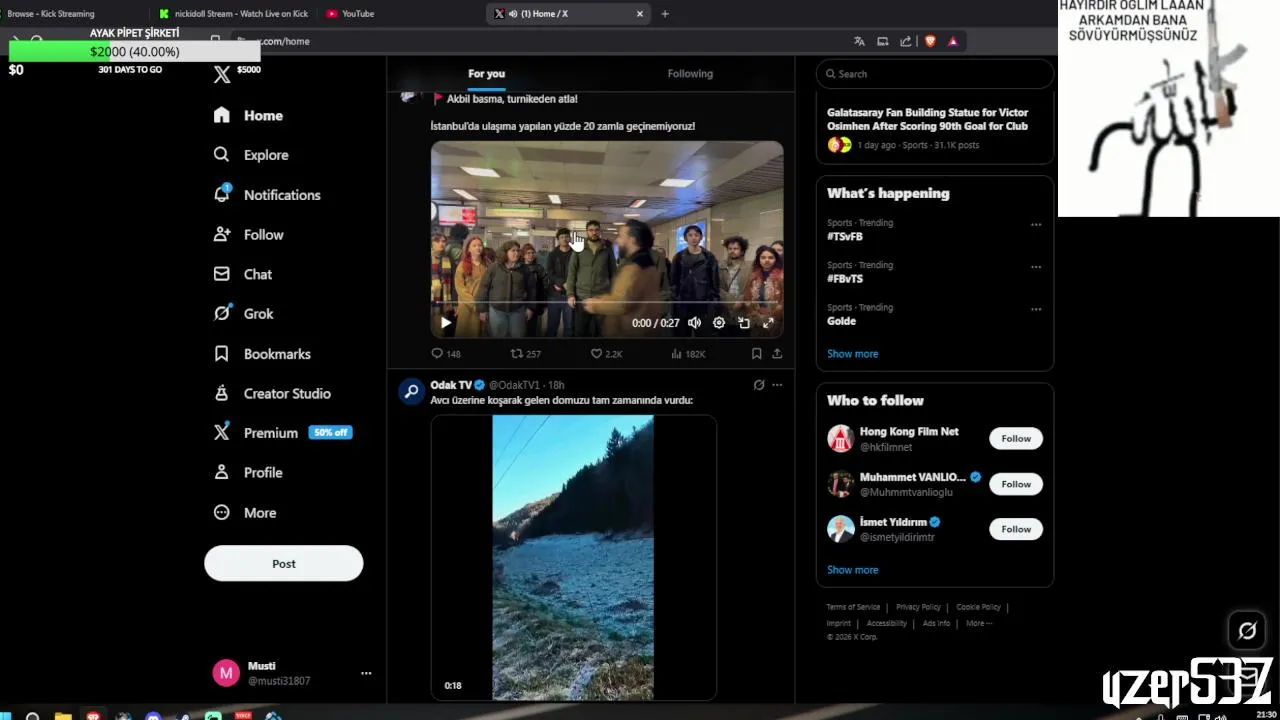Screen dimensions: 1280x720
Task: Ask Grok about the Odak TV post
Action: tap(759, 385)
